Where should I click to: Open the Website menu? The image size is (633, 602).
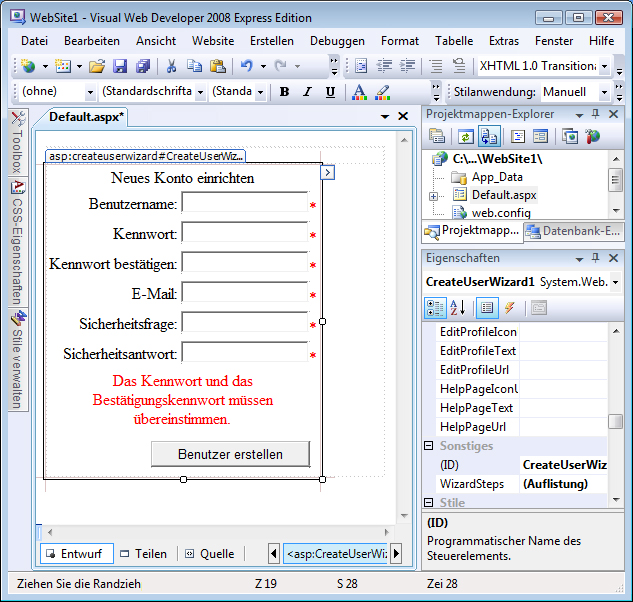(213, 41)
